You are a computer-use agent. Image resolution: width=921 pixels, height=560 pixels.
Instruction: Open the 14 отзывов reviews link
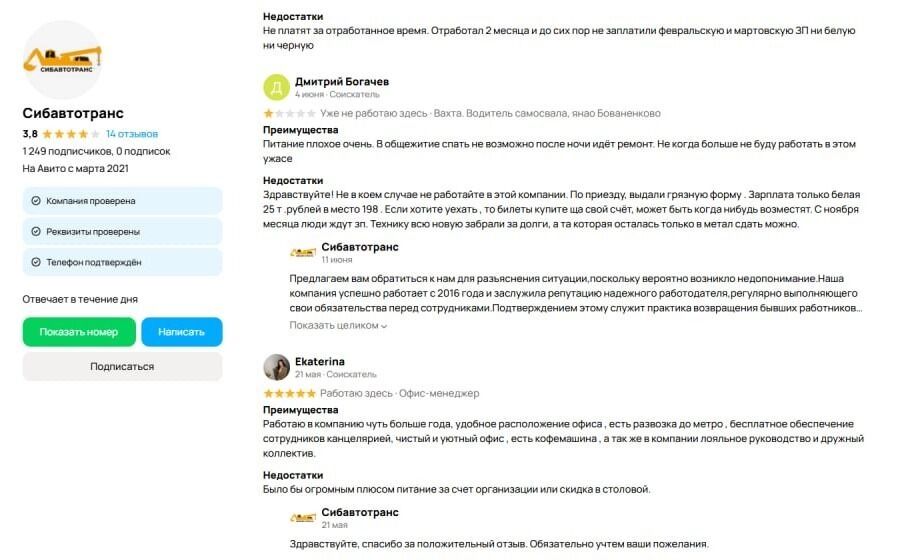(x=132, y=134)
